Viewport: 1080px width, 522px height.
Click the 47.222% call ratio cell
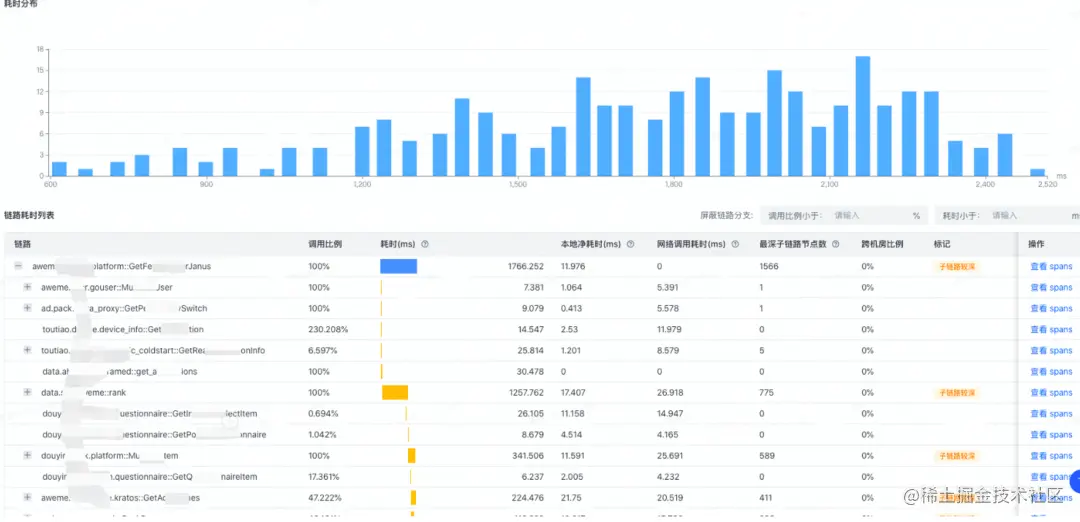click(326, 498)
